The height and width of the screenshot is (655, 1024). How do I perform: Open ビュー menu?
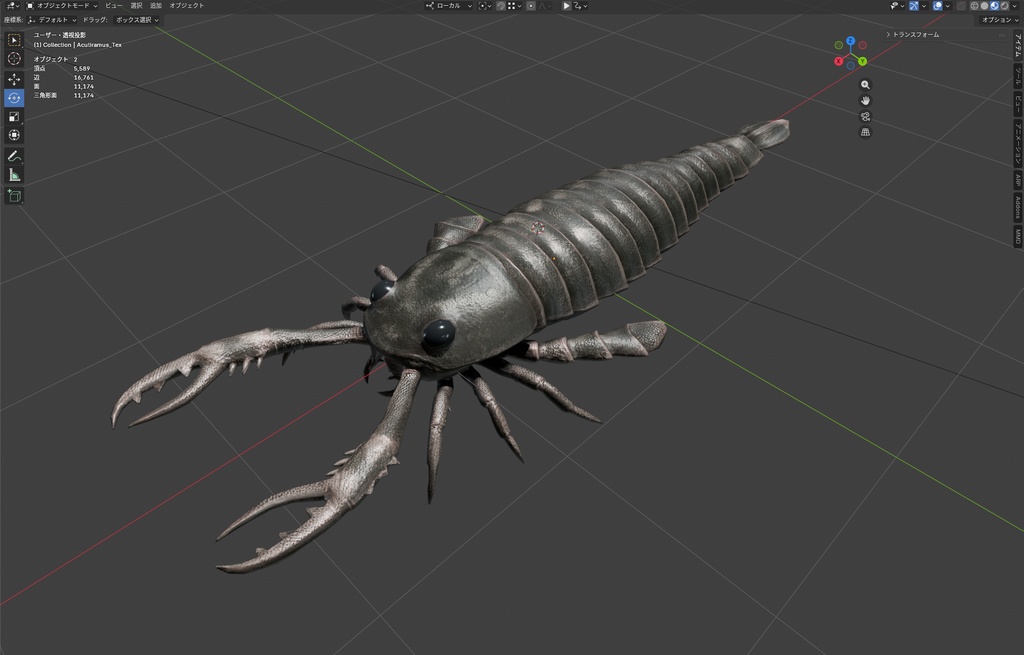point(114,6)
